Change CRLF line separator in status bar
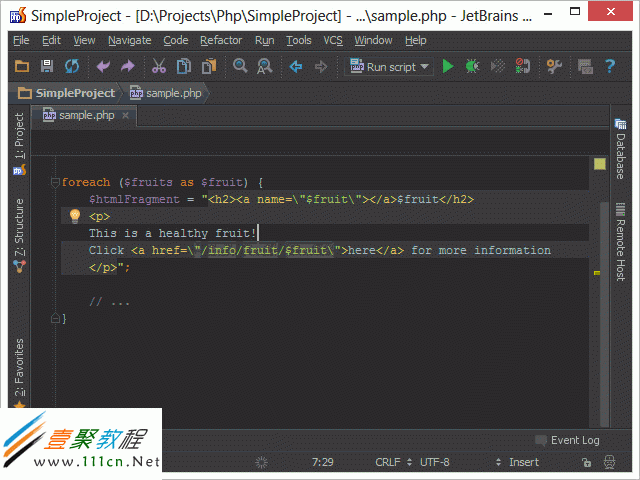 (393, 462)
